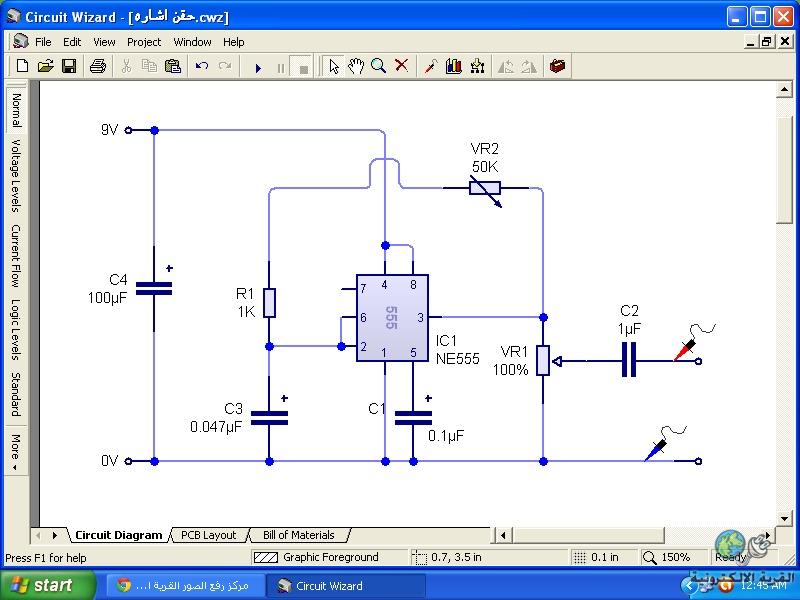Click the rotate right toolbar icon
The image size is (800, 600).
tap(529, 66)
